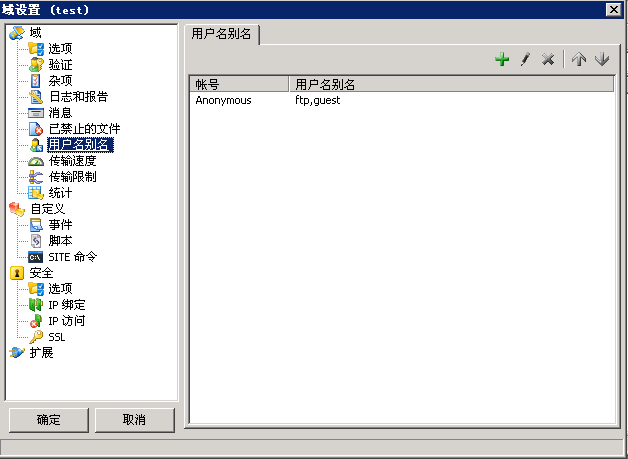
Task: Open IP 绑定 in tree
Action: [x=66, y=305]
